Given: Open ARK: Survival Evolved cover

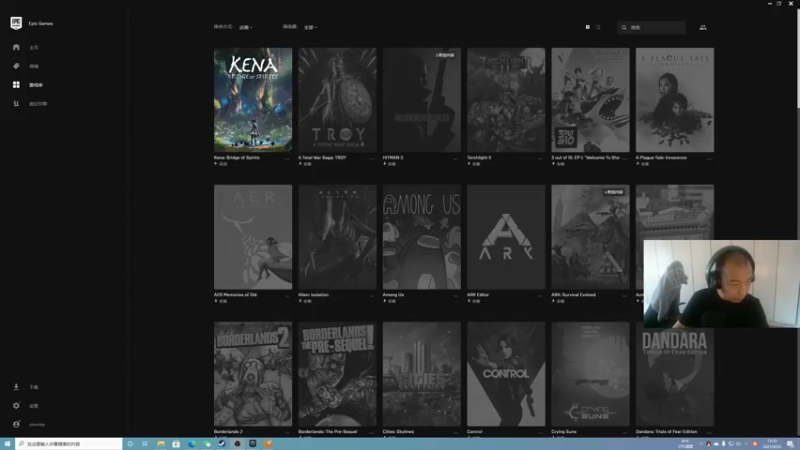Looking at the screenshot, I should (590, 237).
